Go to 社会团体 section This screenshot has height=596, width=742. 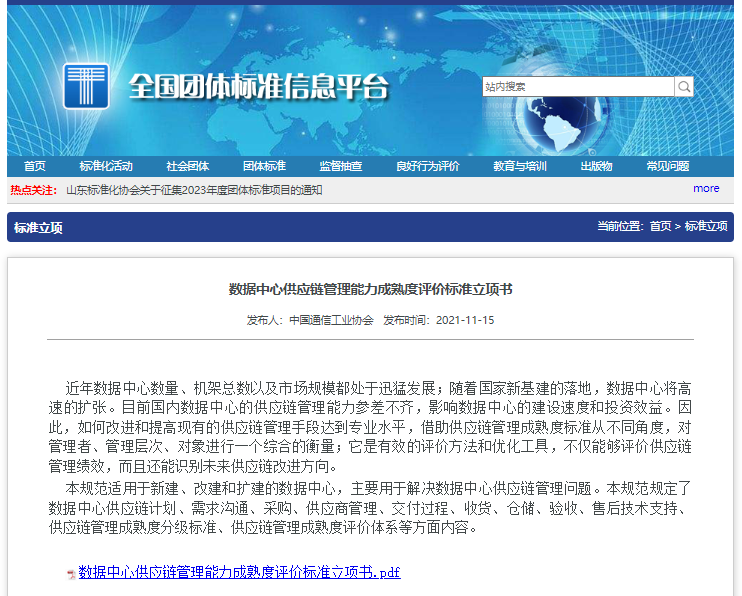188,166
